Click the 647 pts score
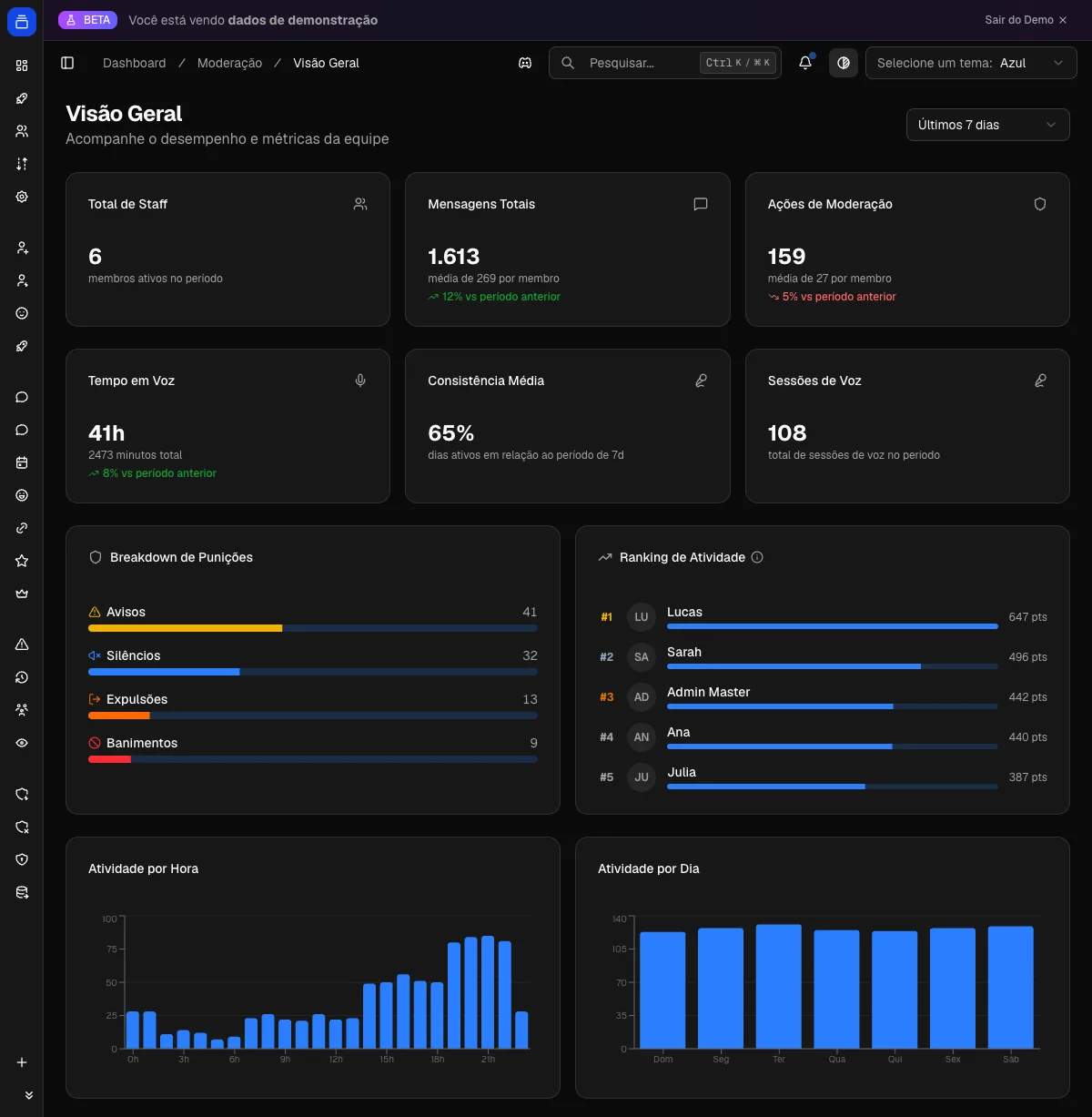 pos(1027,617)
